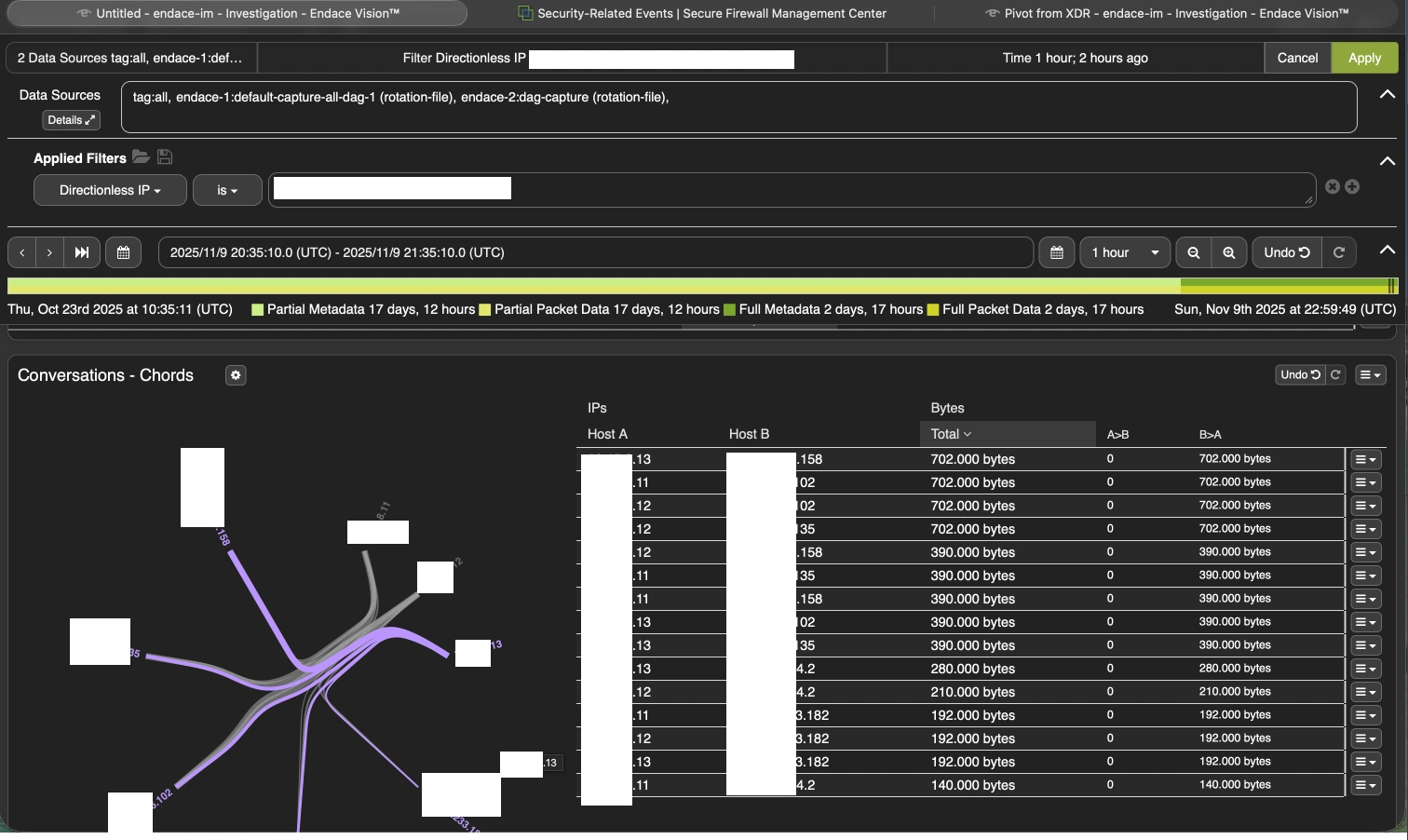Zoom out the time range
Screen dimensions: 1408x840
[x=1193, y=252]
